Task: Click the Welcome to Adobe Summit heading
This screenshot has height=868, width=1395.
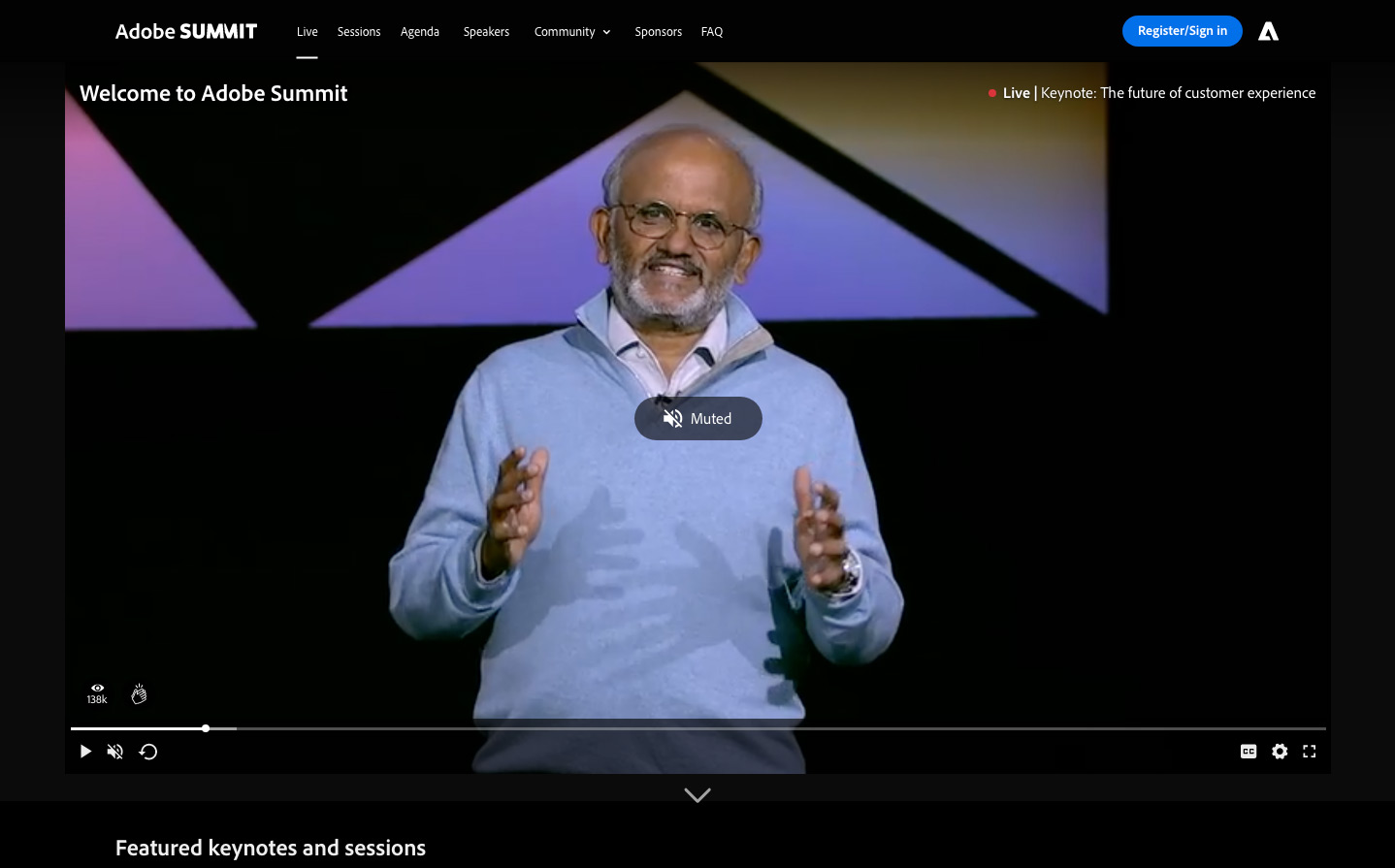Action: [213, 93]
